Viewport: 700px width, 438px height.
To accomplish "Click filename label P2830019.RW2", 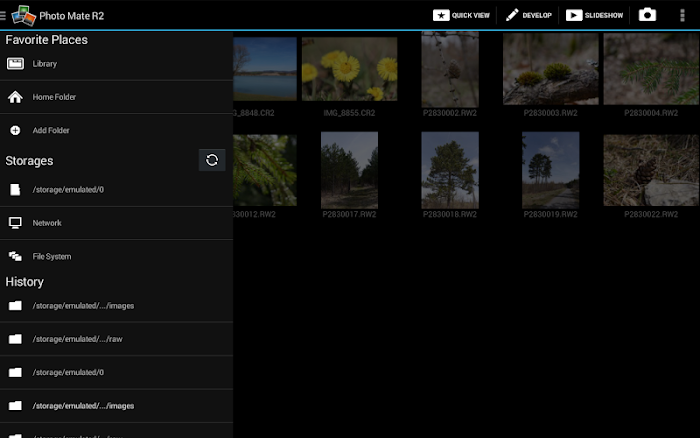I will 550,214.
